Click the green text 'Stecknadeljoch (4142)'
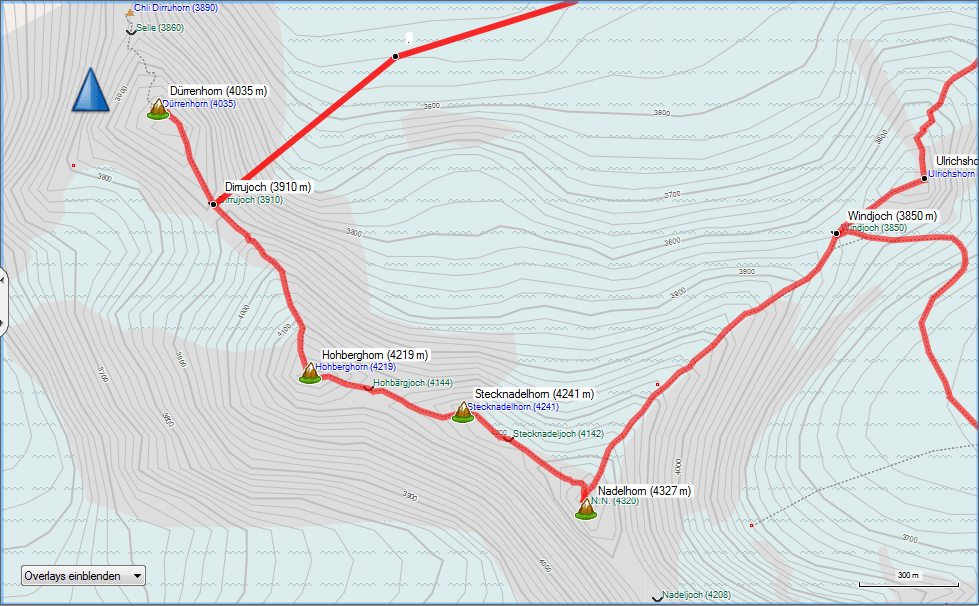The image size is (979, 606). [x=558, y=434]
